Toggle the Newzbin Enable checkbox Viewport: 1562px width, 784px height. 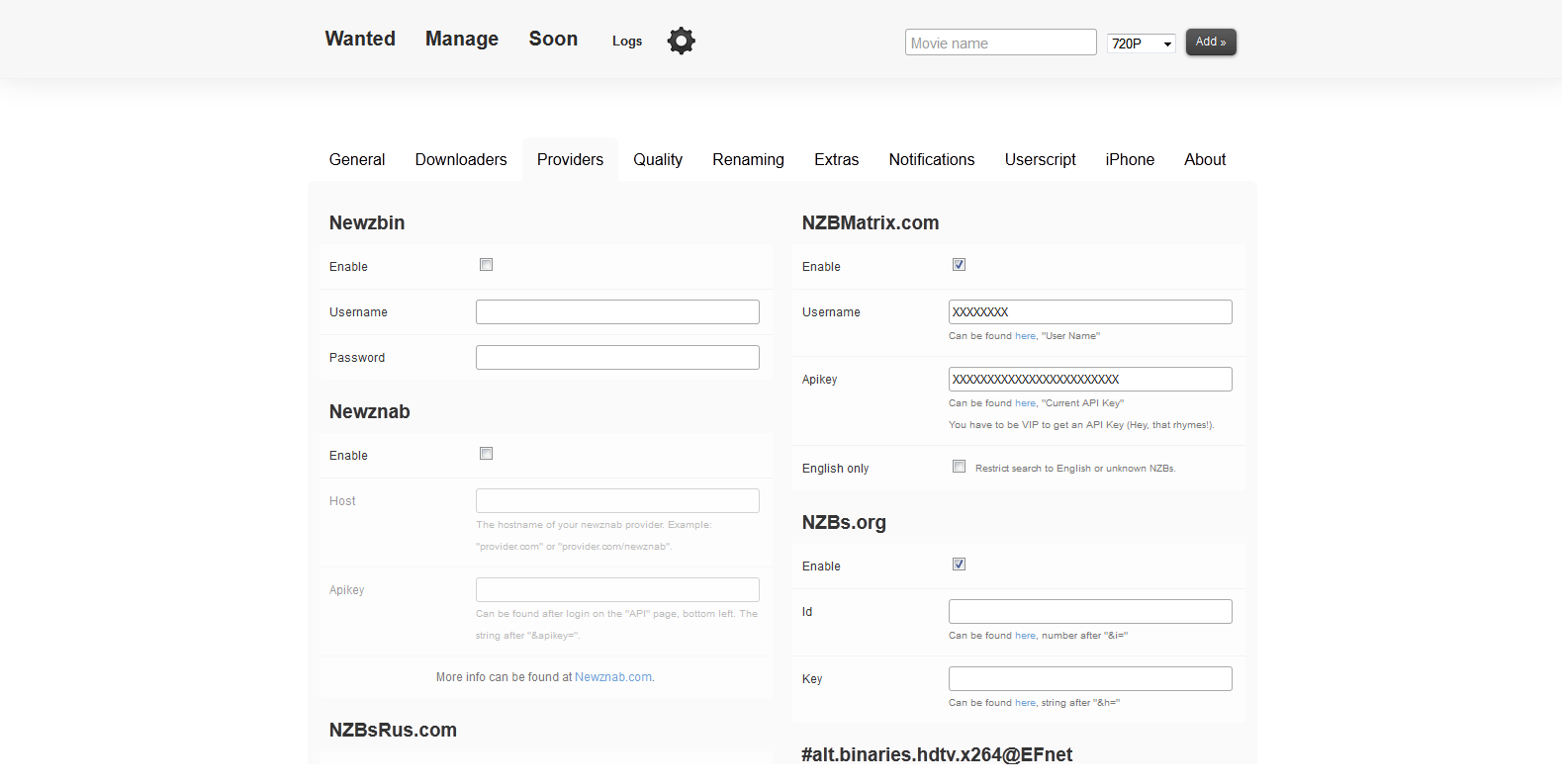pos(486,265)
